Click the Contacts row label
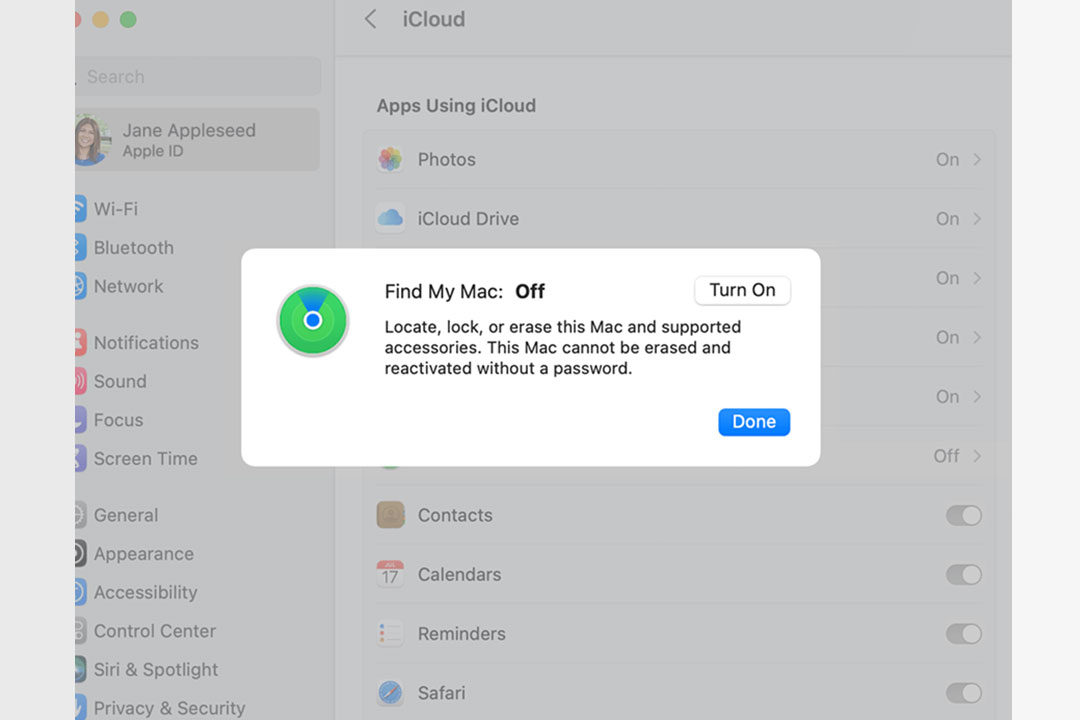 pos(455,515)
